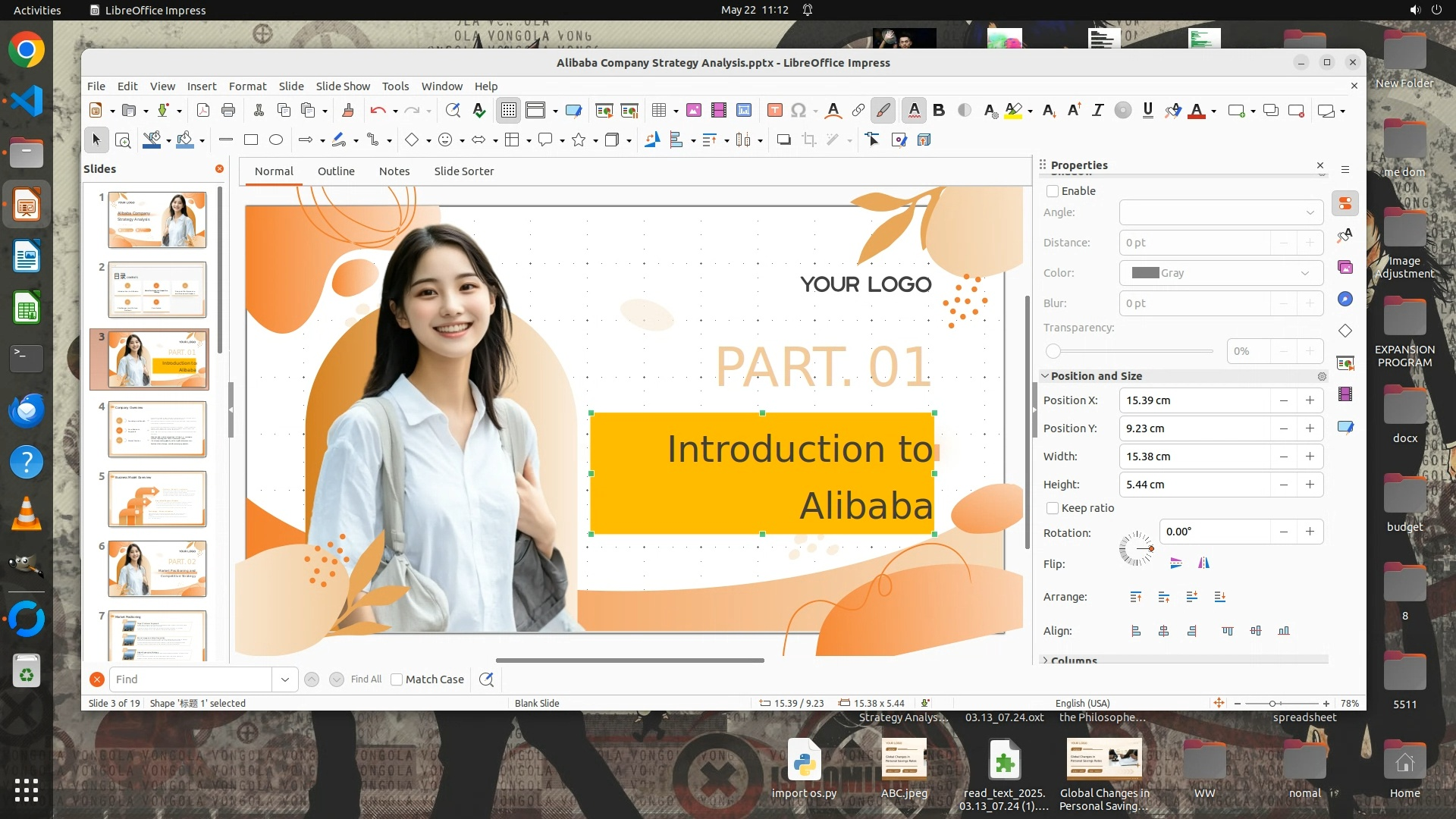Click the Undo arrow icon
This screenshot has width=1456, height=819.
pos(378,111)
